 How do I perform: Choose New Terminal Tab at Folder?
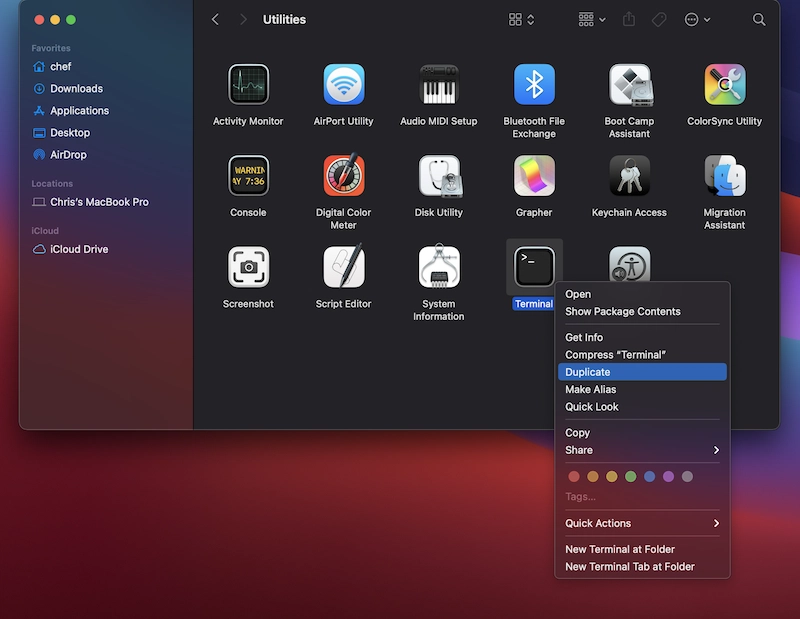click(642, 566)
